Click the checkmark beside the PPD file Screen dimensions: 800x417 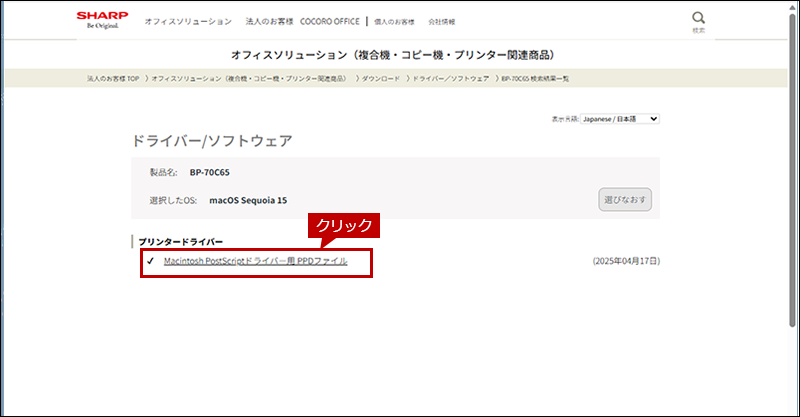149,261
